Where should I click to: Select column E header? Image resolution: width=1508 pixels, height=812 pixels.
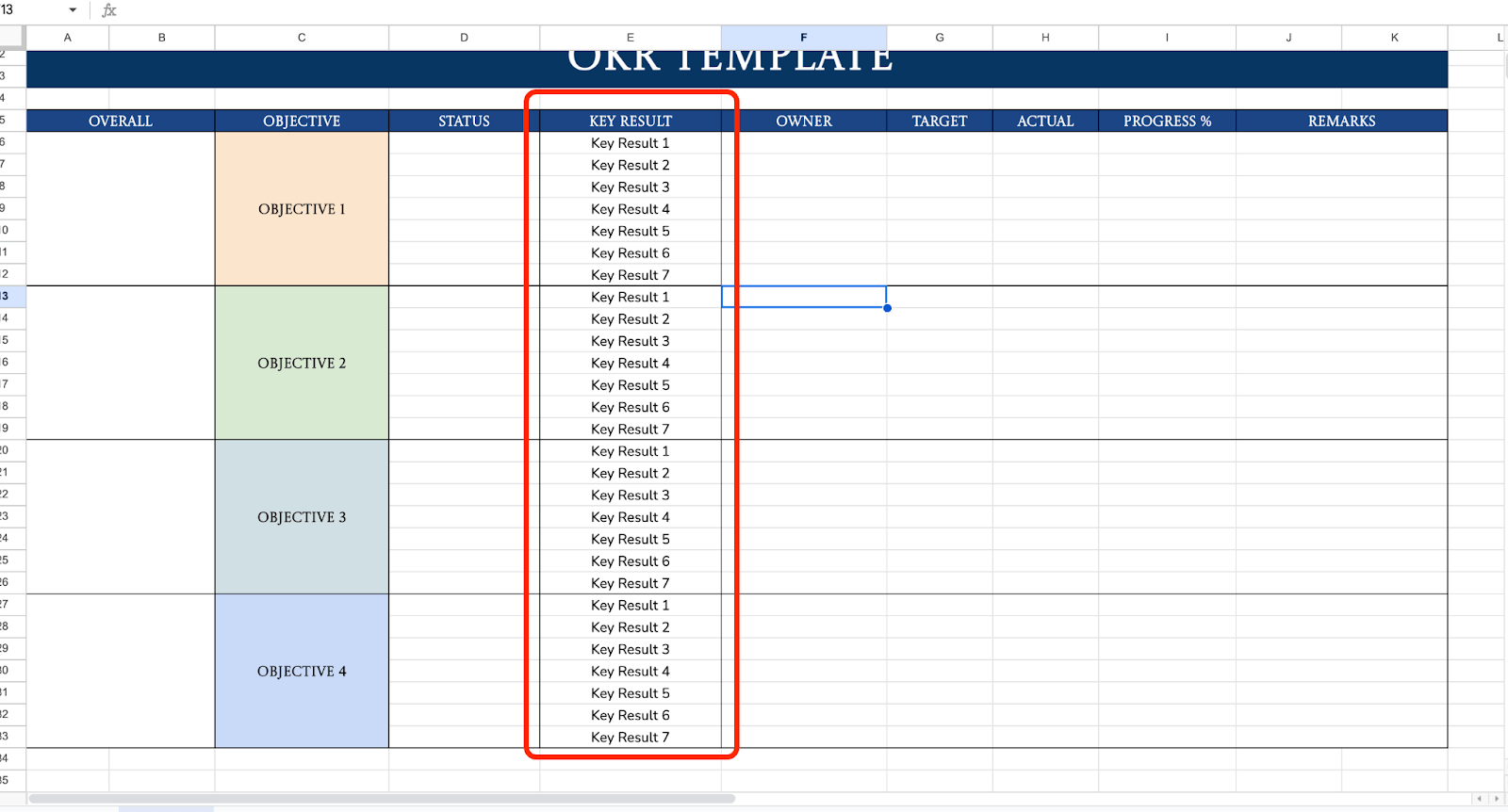(630, 38)
